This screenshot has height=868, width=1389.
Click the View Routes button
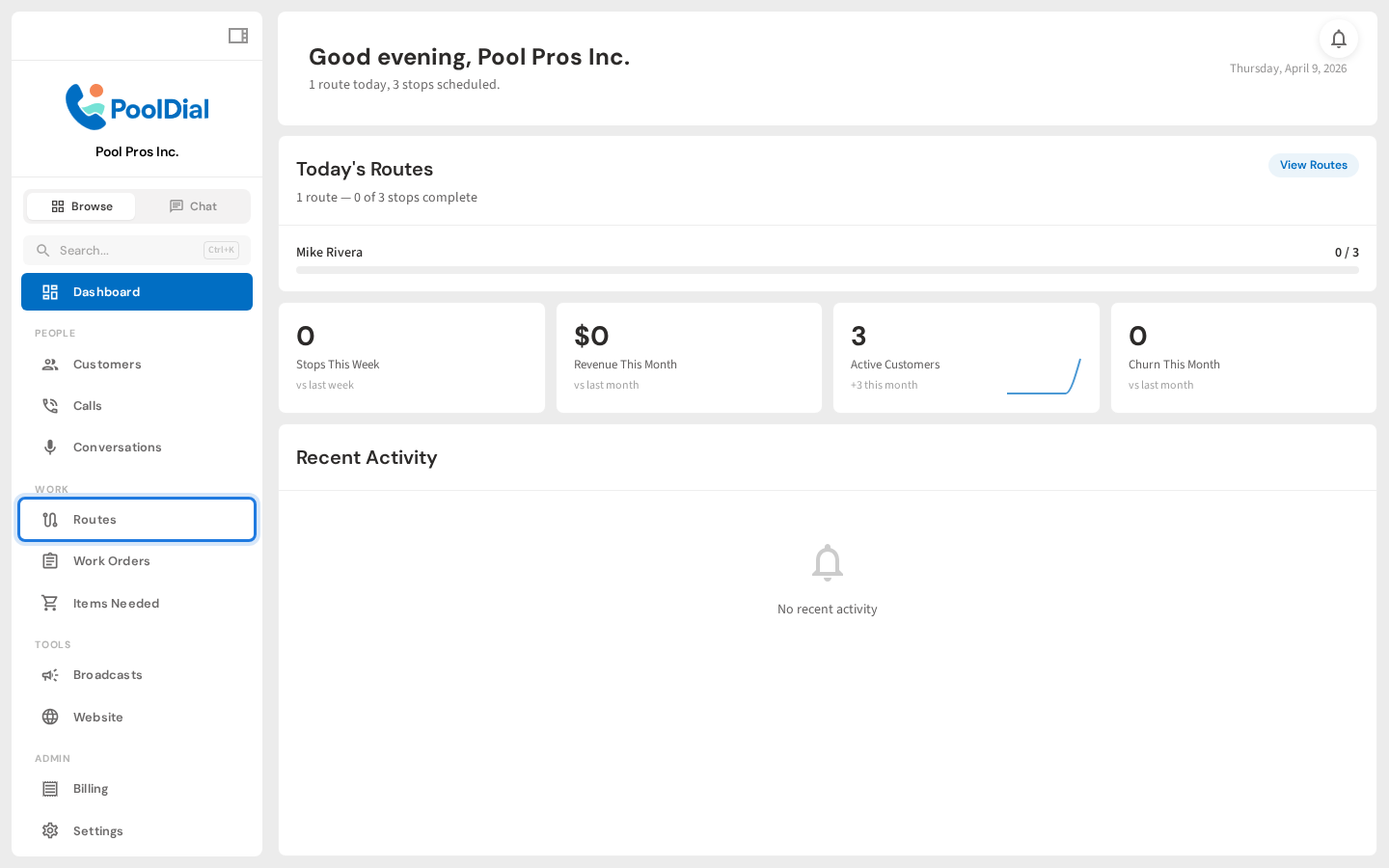[1313, 165]
